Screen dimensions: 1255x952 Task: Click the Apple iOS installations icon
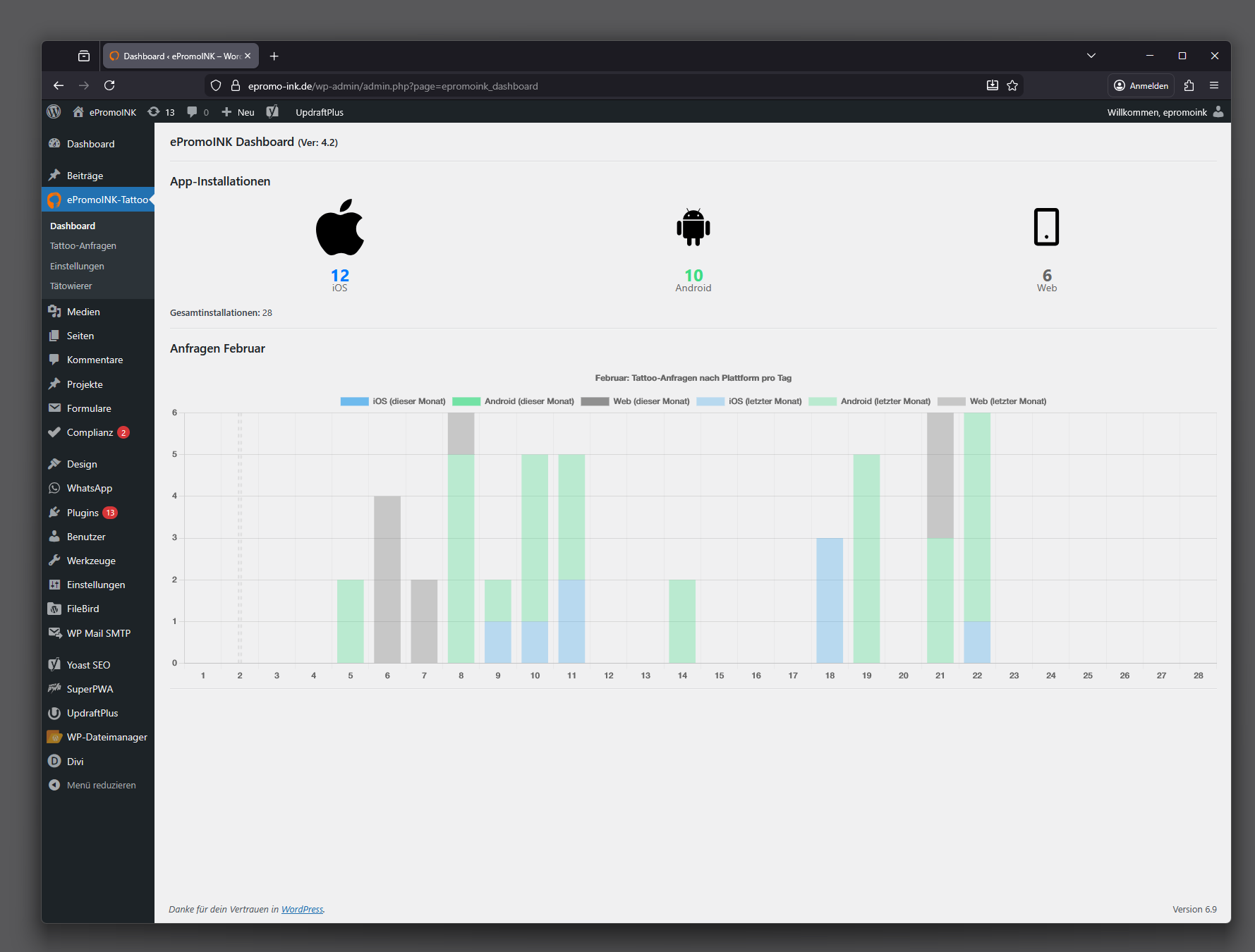click(340, 227)
